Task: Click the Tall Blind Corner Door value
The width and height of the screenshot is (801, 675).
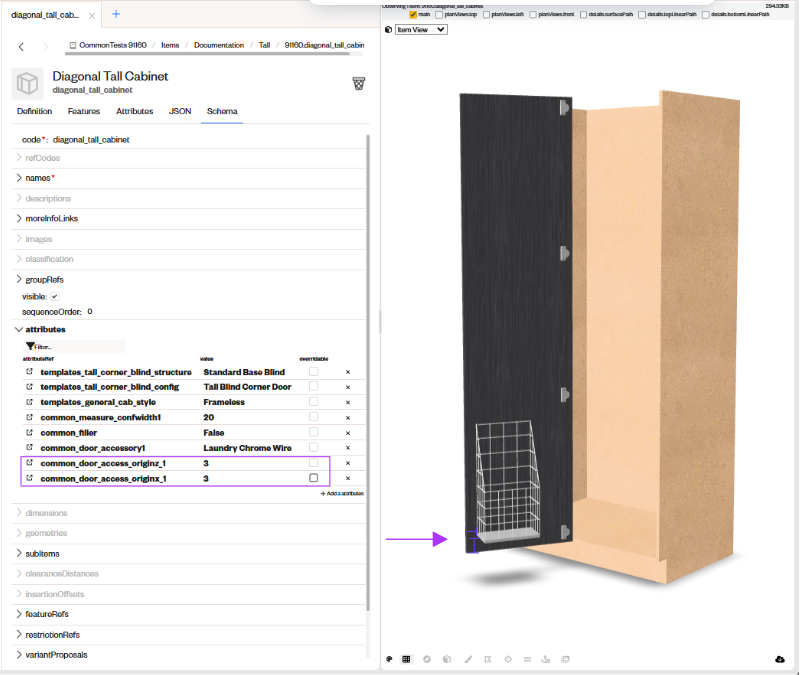Action: [x=247, y=387]
